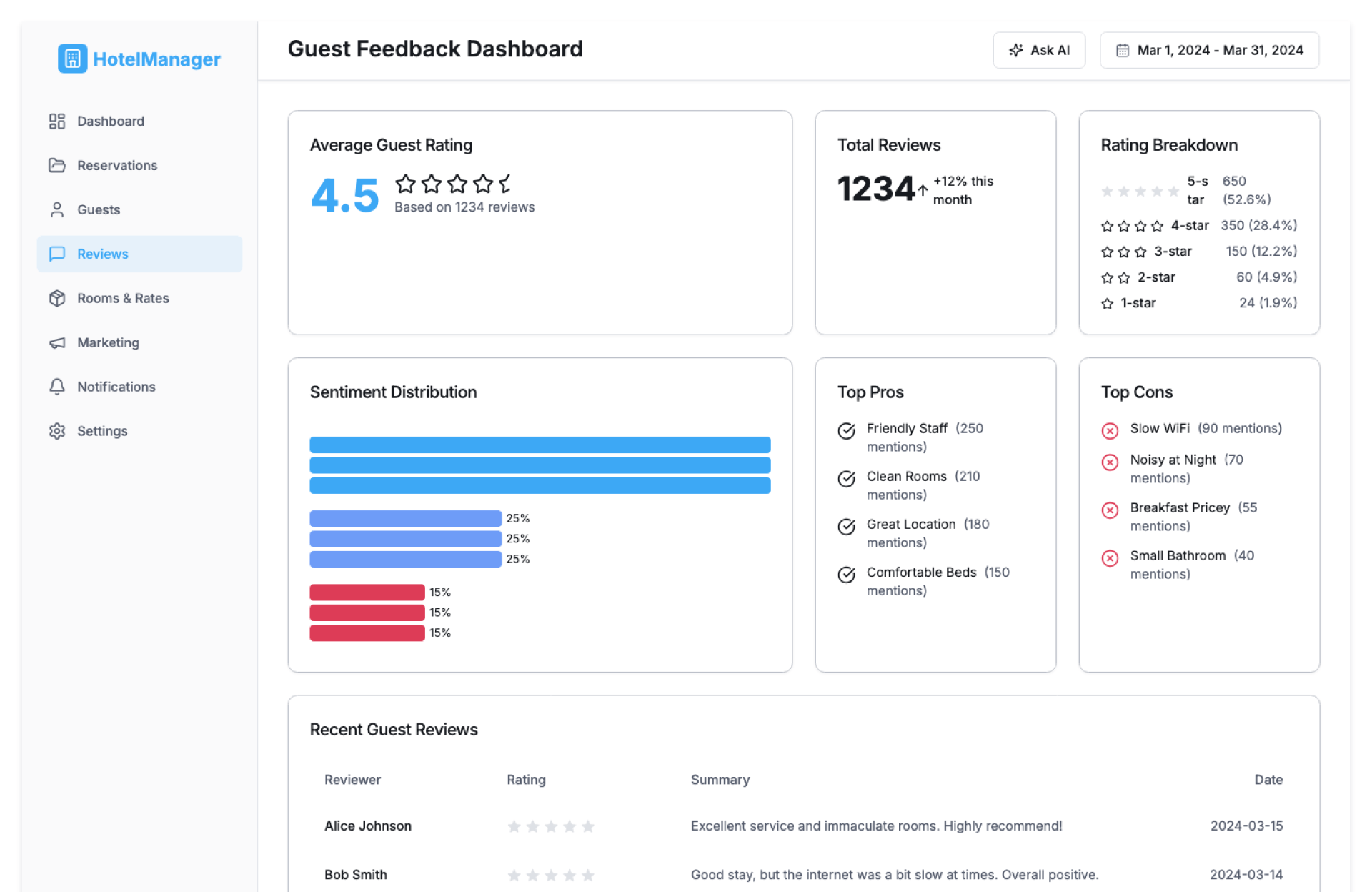Image resolution: width=1372 pixels, height=892 pixels.
Task: Click the first red 15% sentiment bar
Action: pyautogui.click(x=367, y=592)
